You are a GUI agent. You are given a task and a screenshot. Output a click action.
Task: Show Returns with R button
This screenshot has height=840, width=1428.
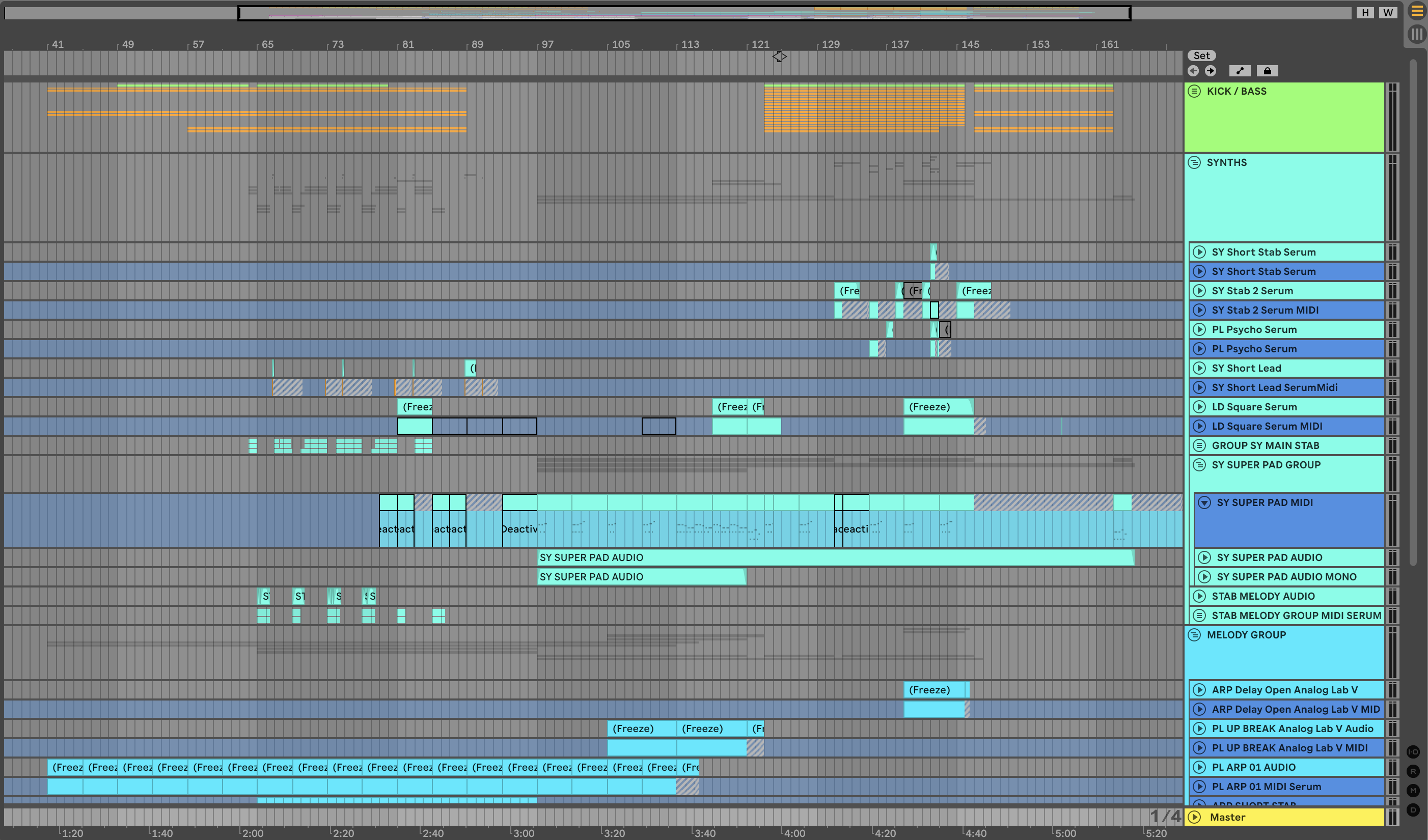point(1413,771)
